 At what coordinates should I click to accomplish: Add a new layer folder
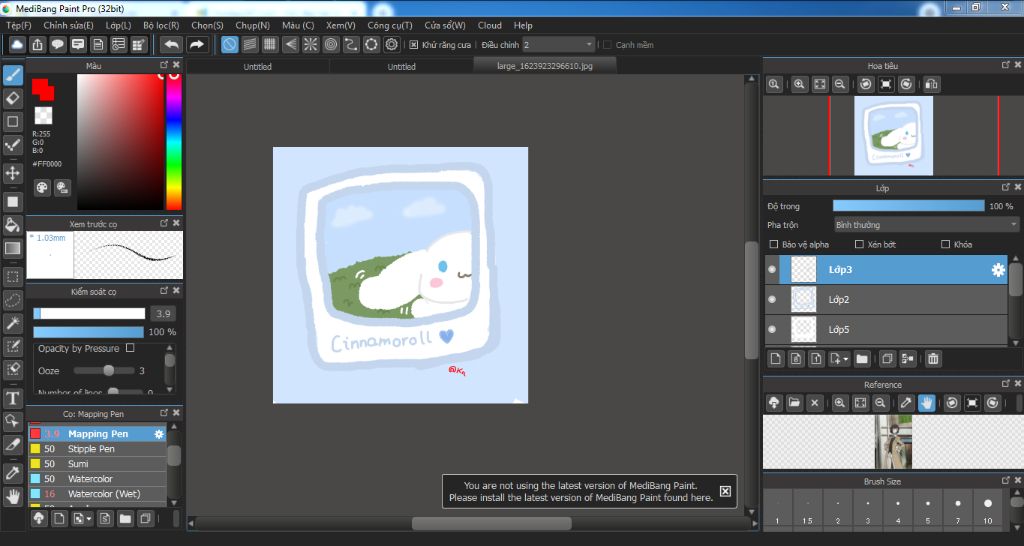862,359
